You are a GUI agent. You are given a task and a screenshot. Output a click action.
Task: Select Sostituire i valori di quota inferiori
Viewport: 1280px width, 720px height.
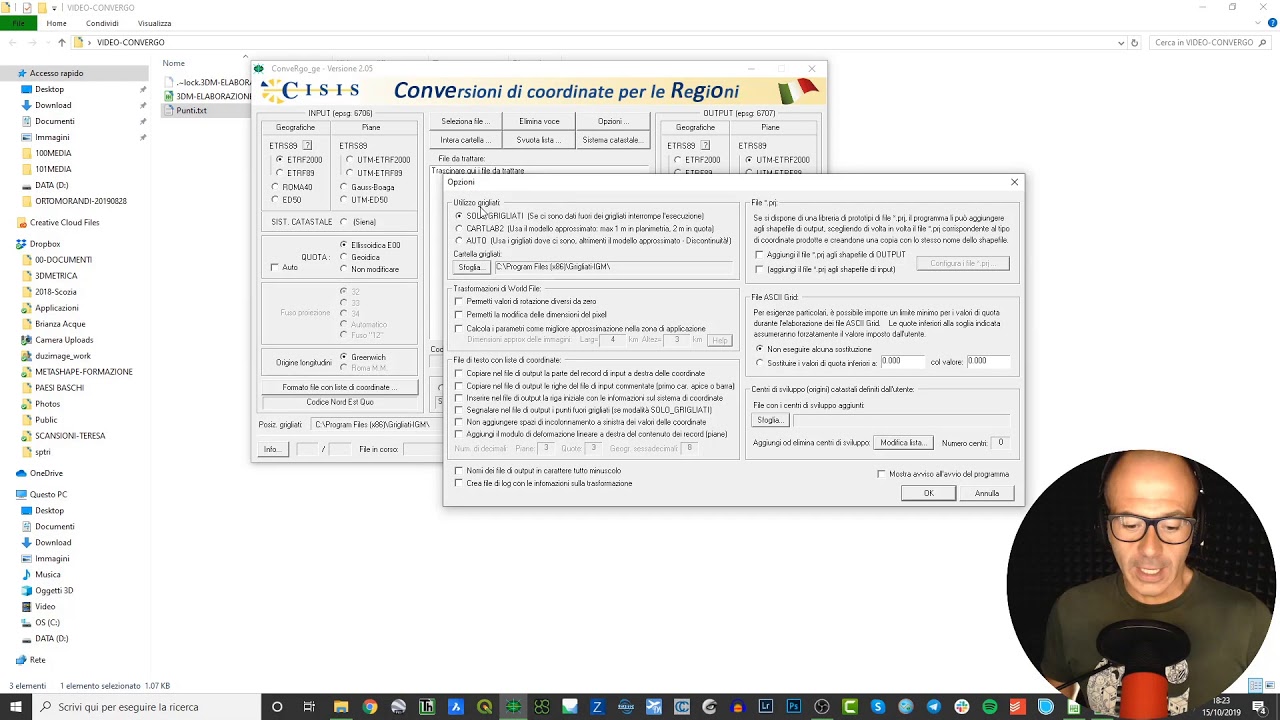pyautogui.click(x=760, y=363)
